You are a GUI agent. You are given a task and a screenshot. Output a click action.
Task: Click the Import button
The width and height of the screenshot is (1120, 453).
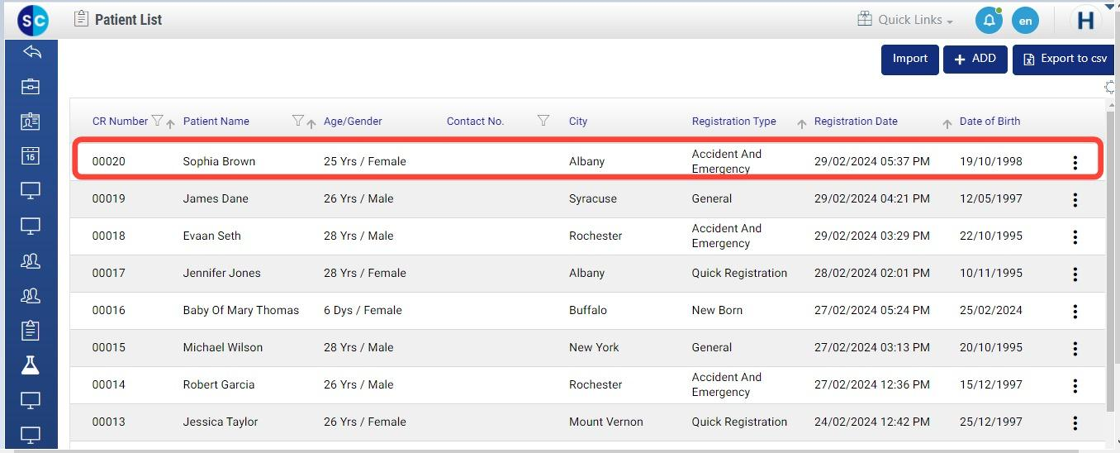coord(910,59)
